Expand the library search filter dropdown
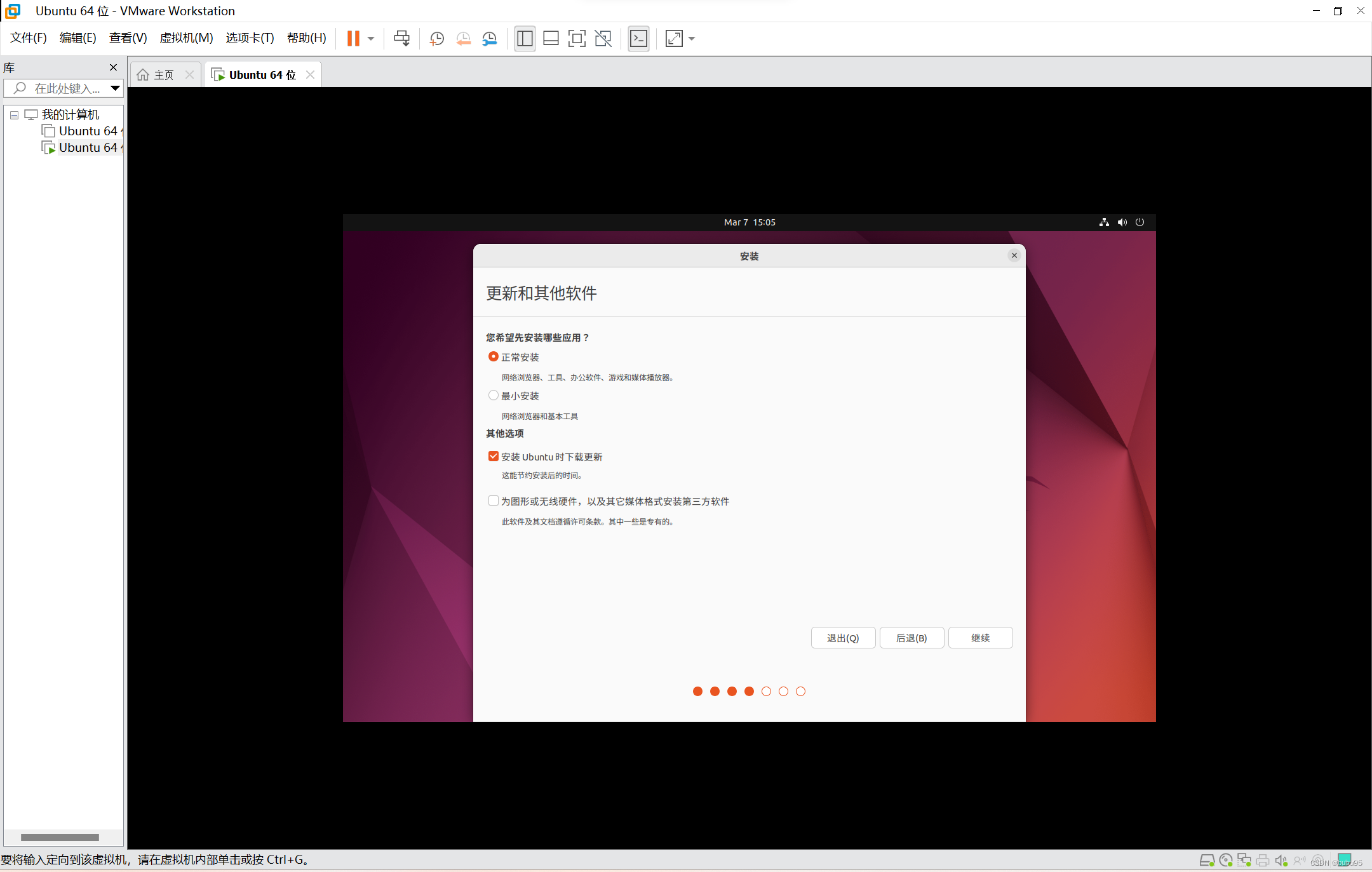 coord(115,88)
